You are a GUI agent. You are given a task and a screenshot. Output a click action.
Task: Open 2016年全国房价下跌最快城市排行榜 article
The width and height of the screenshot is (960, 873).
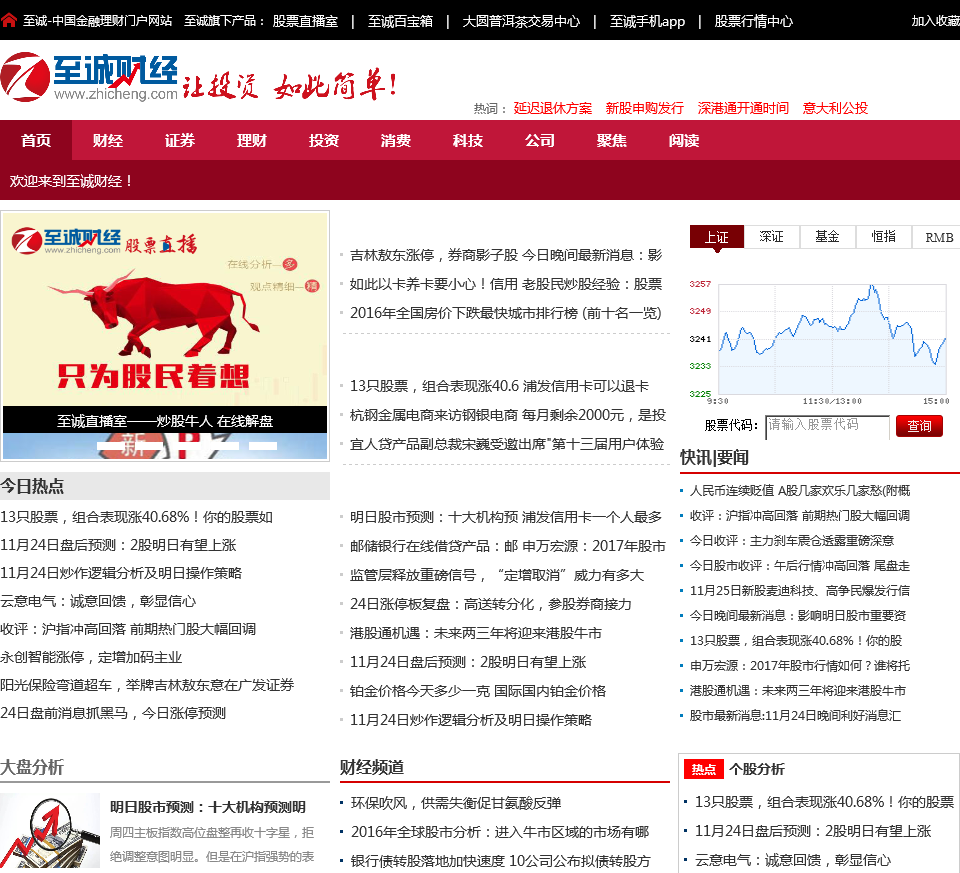506,313
